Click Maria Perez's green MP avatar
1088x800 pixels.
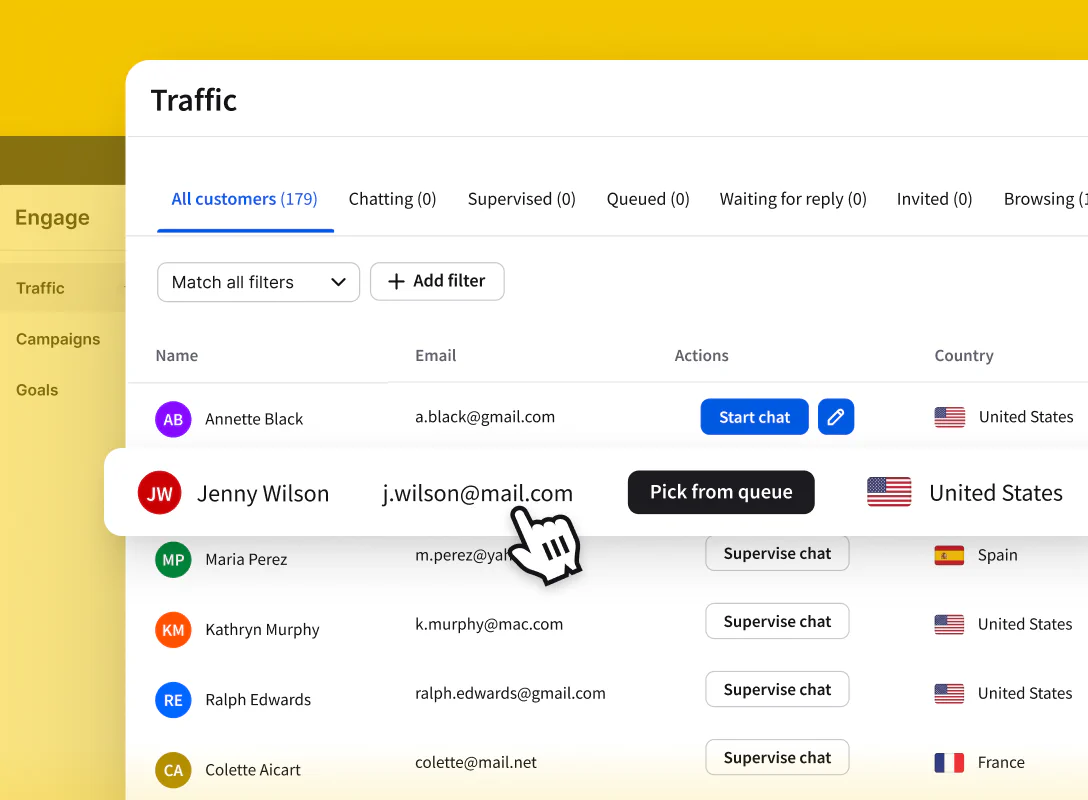[173, 559]
